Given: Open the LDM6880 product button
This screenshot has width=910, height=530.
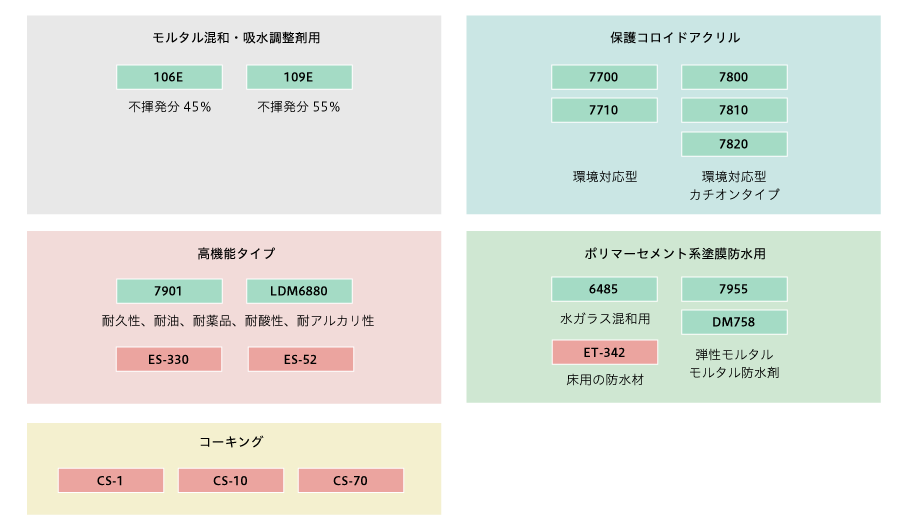Looking at the screenshot, I should tap(299, 291).
